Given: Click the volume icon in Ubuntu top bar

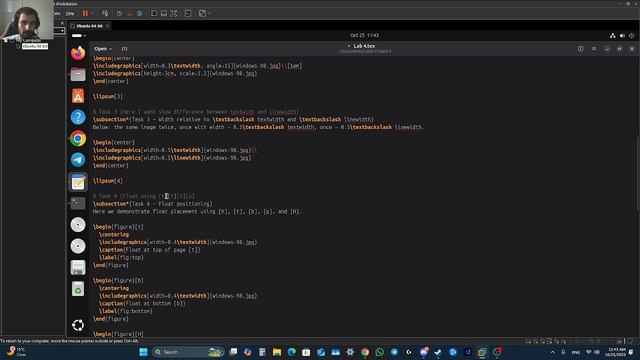Looking at the screenshot, I should point(622,36).
